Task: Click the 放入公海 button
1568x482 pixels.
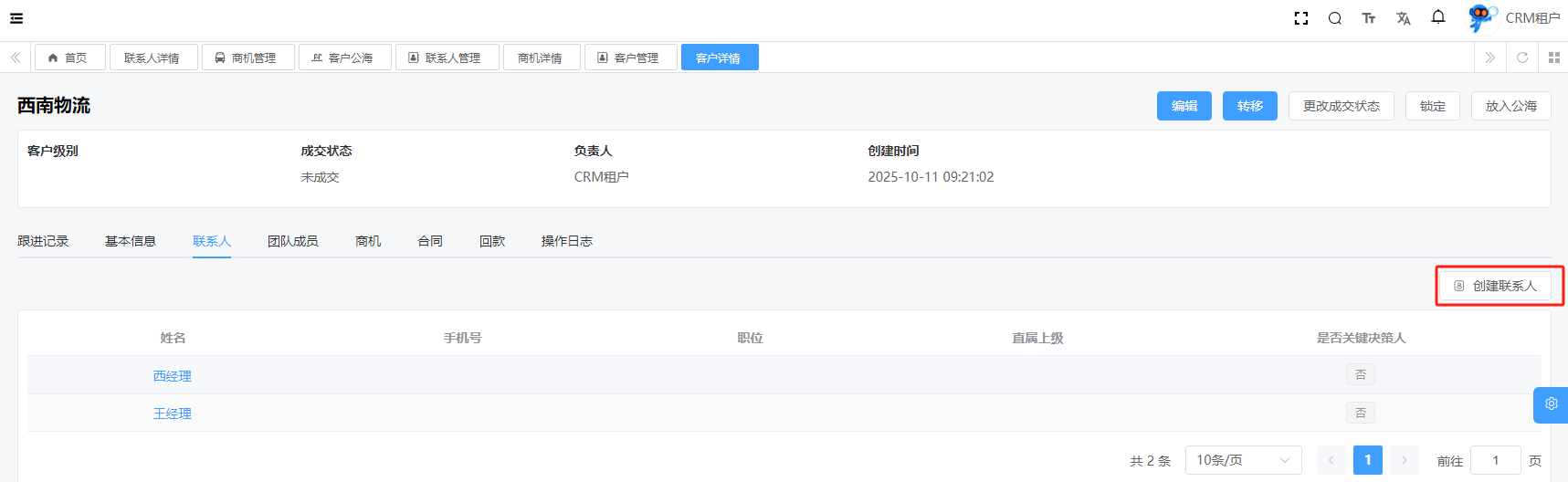Action: [1510, 106]
